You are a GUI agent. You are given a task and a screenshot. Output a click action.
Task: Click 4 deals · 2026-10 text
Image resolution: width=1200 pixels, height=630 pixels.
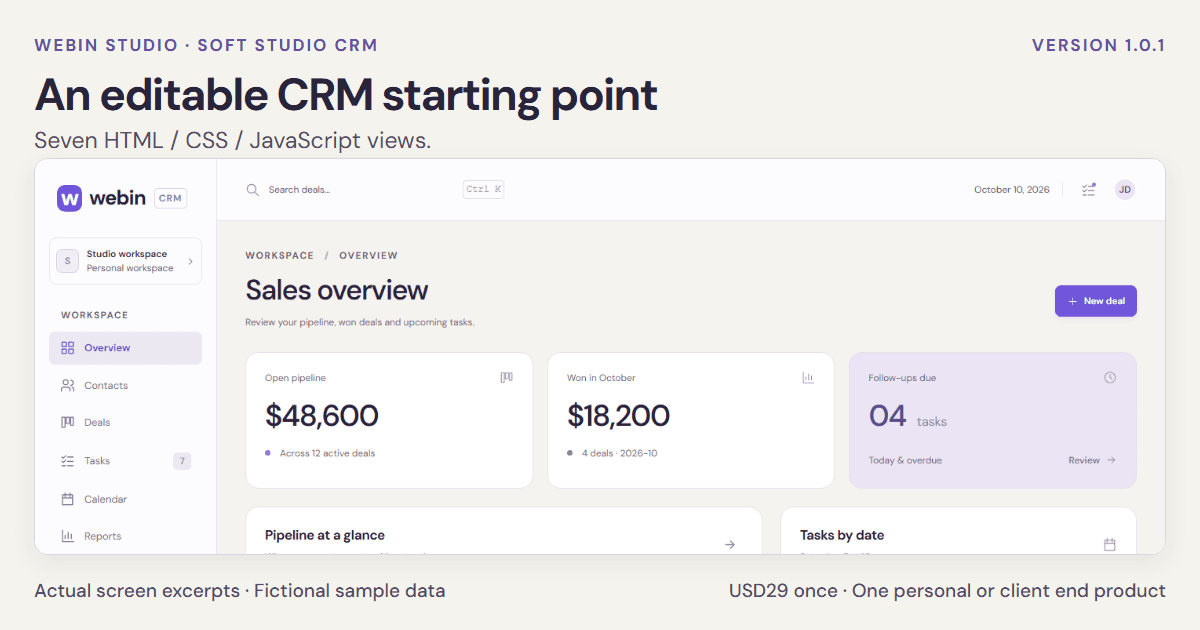pyautogui.click(x=622, y=453)
